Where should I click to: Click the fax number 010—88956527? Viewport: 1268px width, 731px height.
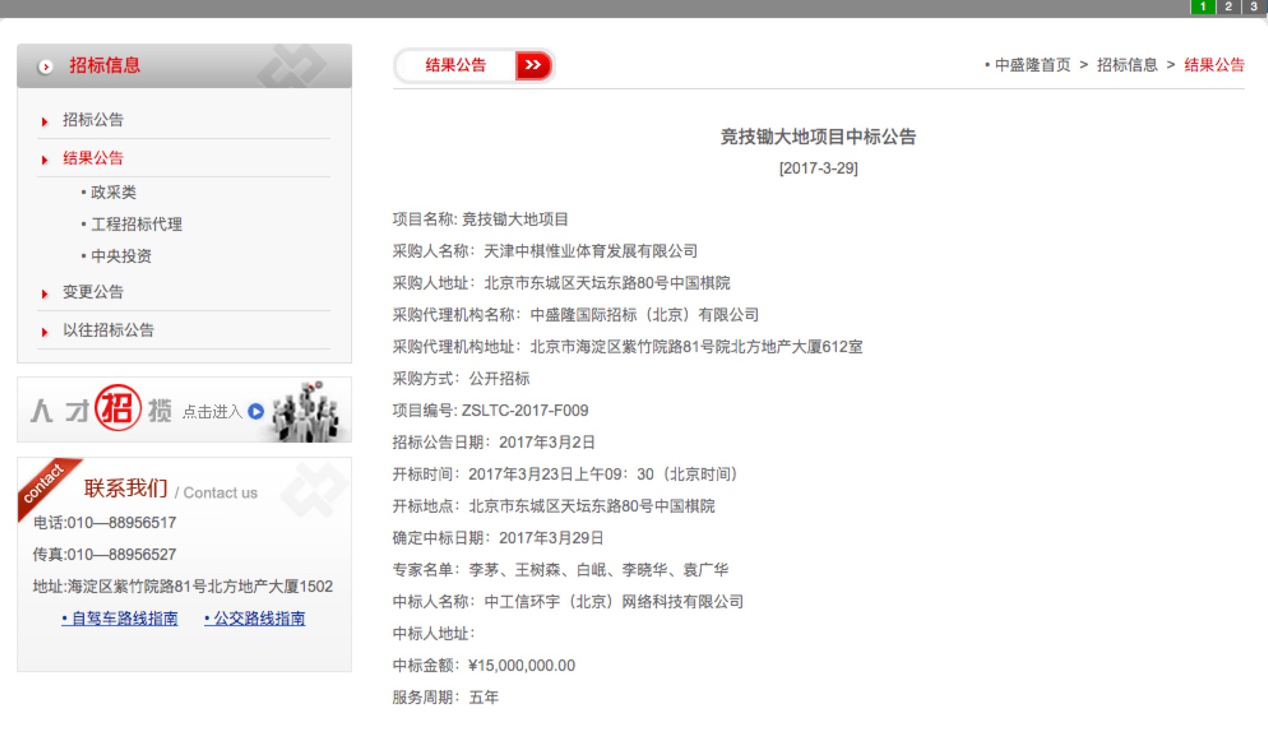122,555
